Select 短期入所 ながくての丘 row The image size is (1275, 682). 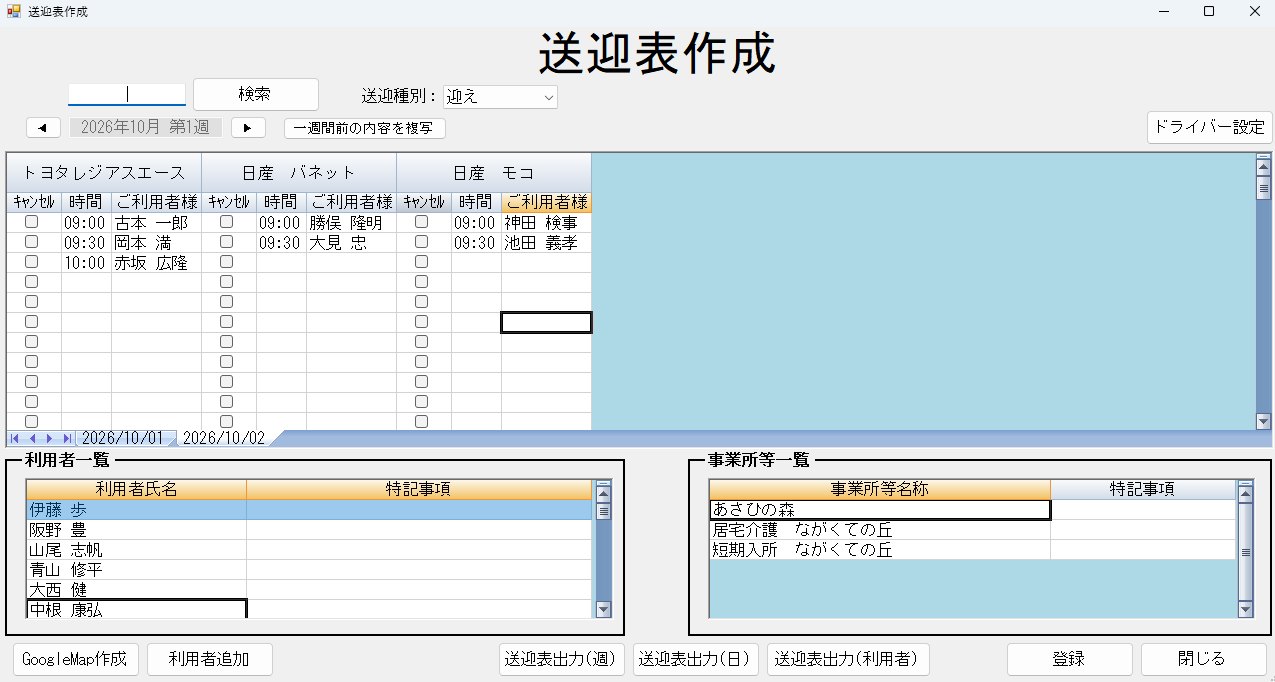tap(880, 550)
